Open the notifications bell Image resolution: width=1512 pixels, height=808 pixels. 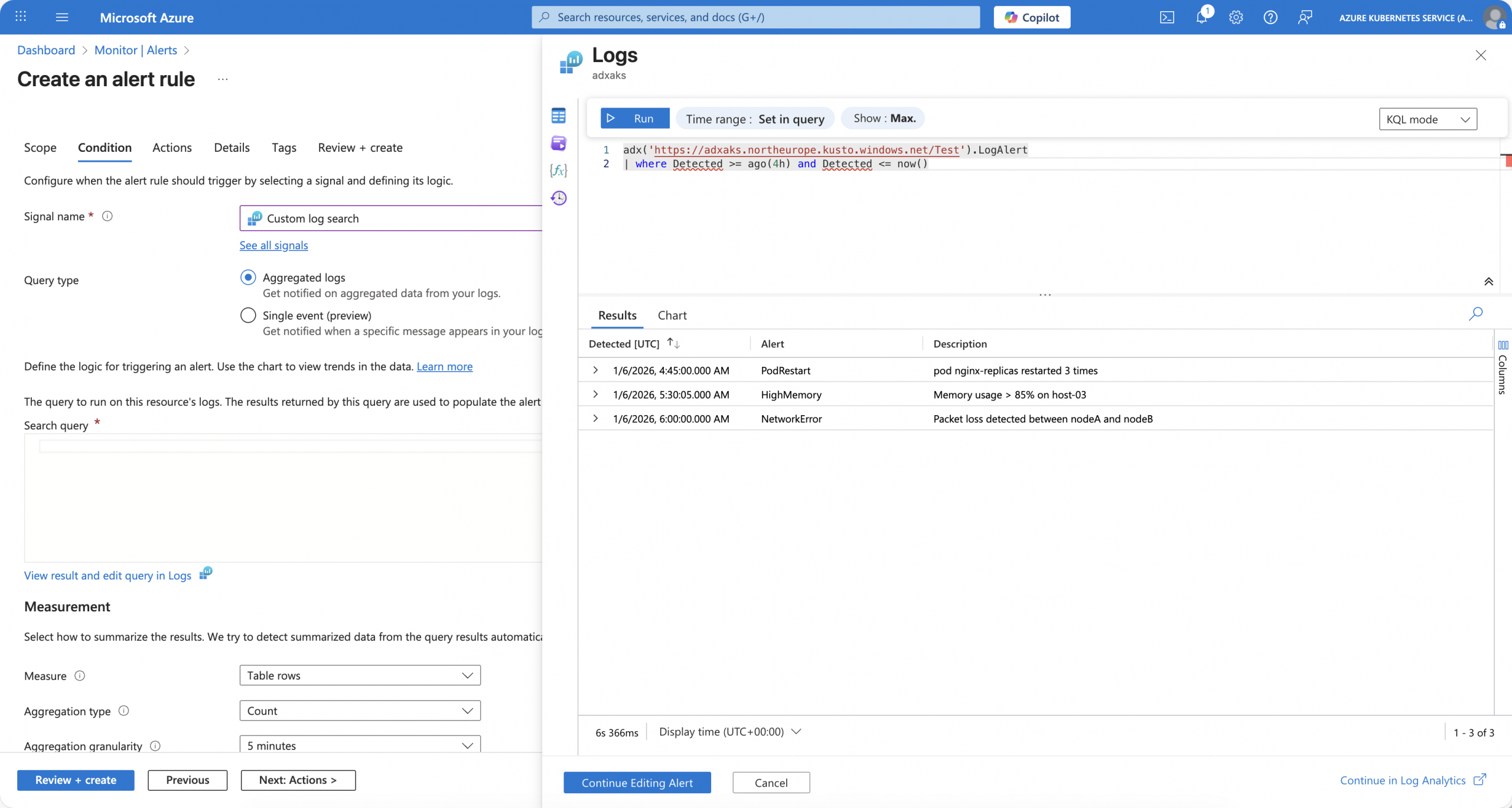[x=1201, y=18]
